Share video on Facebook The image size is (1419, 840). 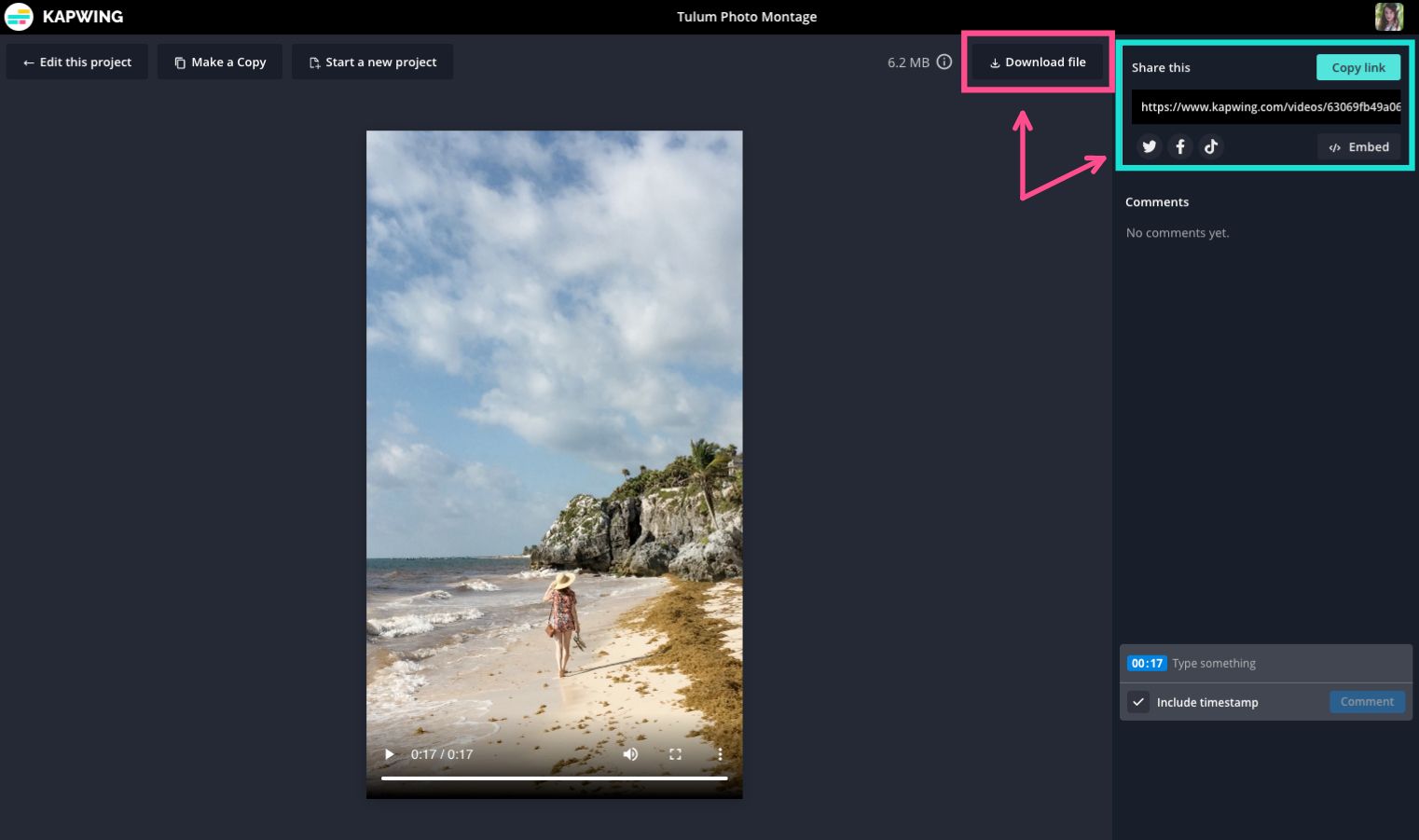pyautogui.click(x=1180, y=146)
